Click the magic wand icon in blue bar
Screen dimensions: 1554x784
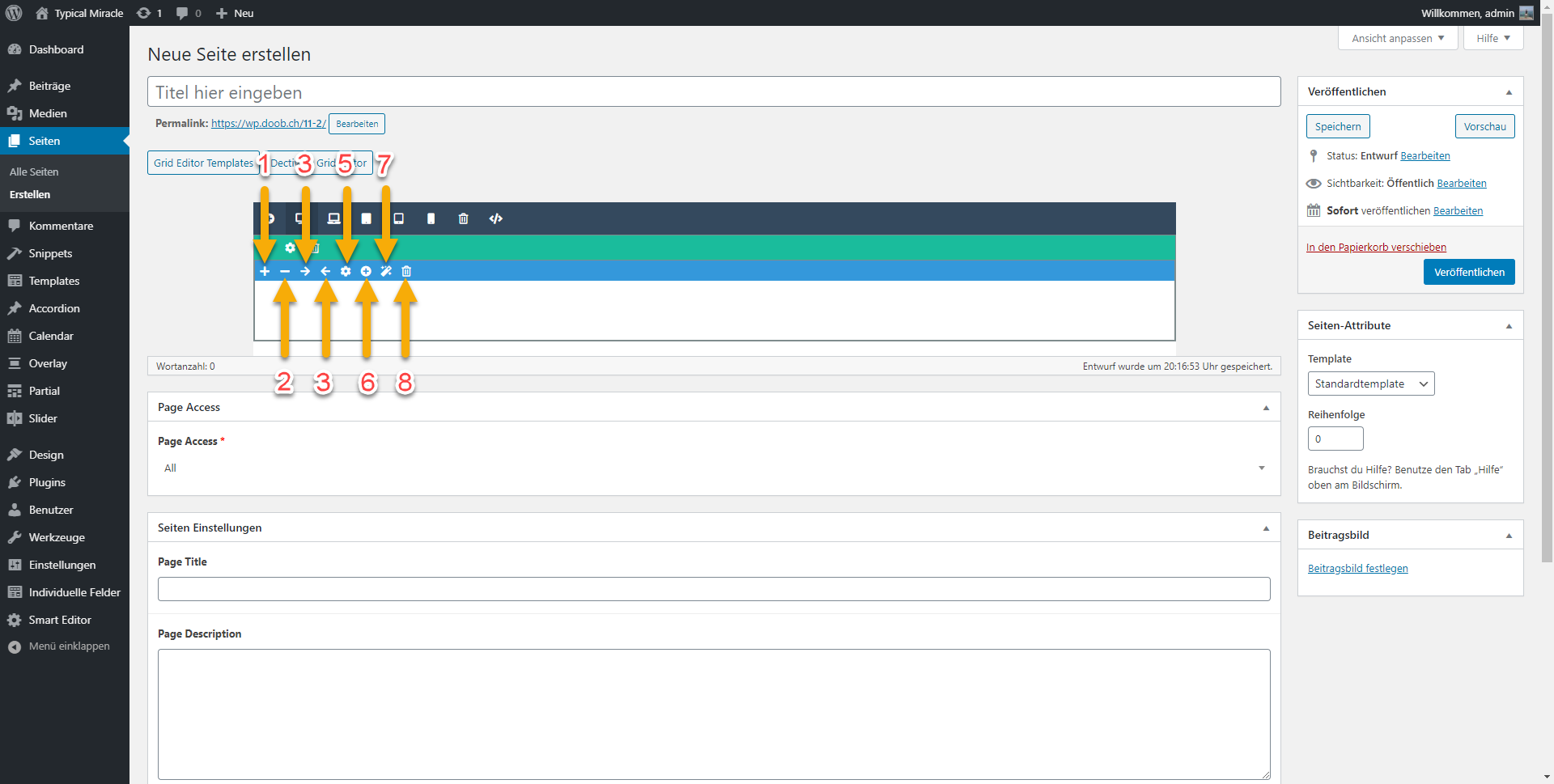pos(386,271)
